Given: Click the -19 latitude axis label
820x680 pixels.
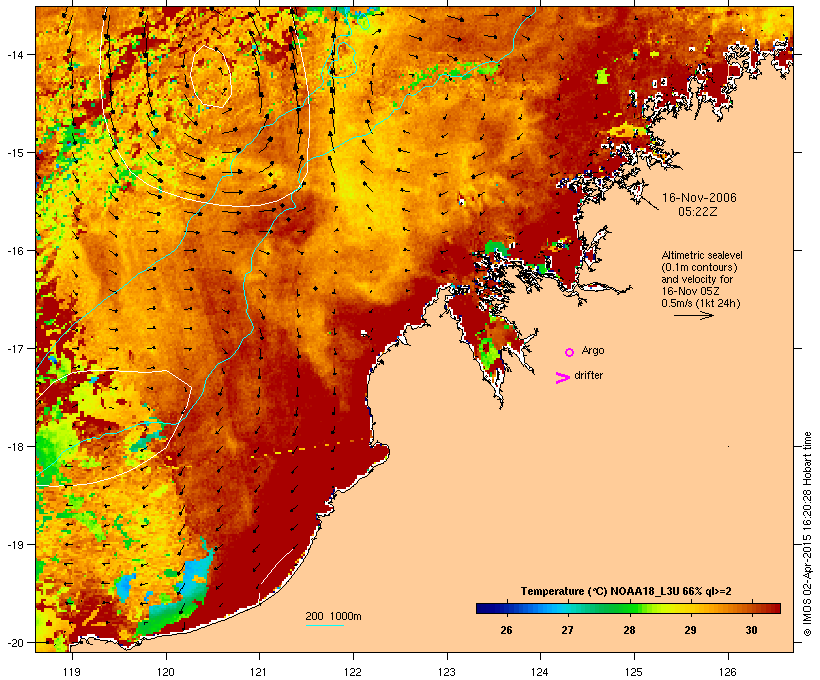Looking at the screenshot, I should (14, 544).
